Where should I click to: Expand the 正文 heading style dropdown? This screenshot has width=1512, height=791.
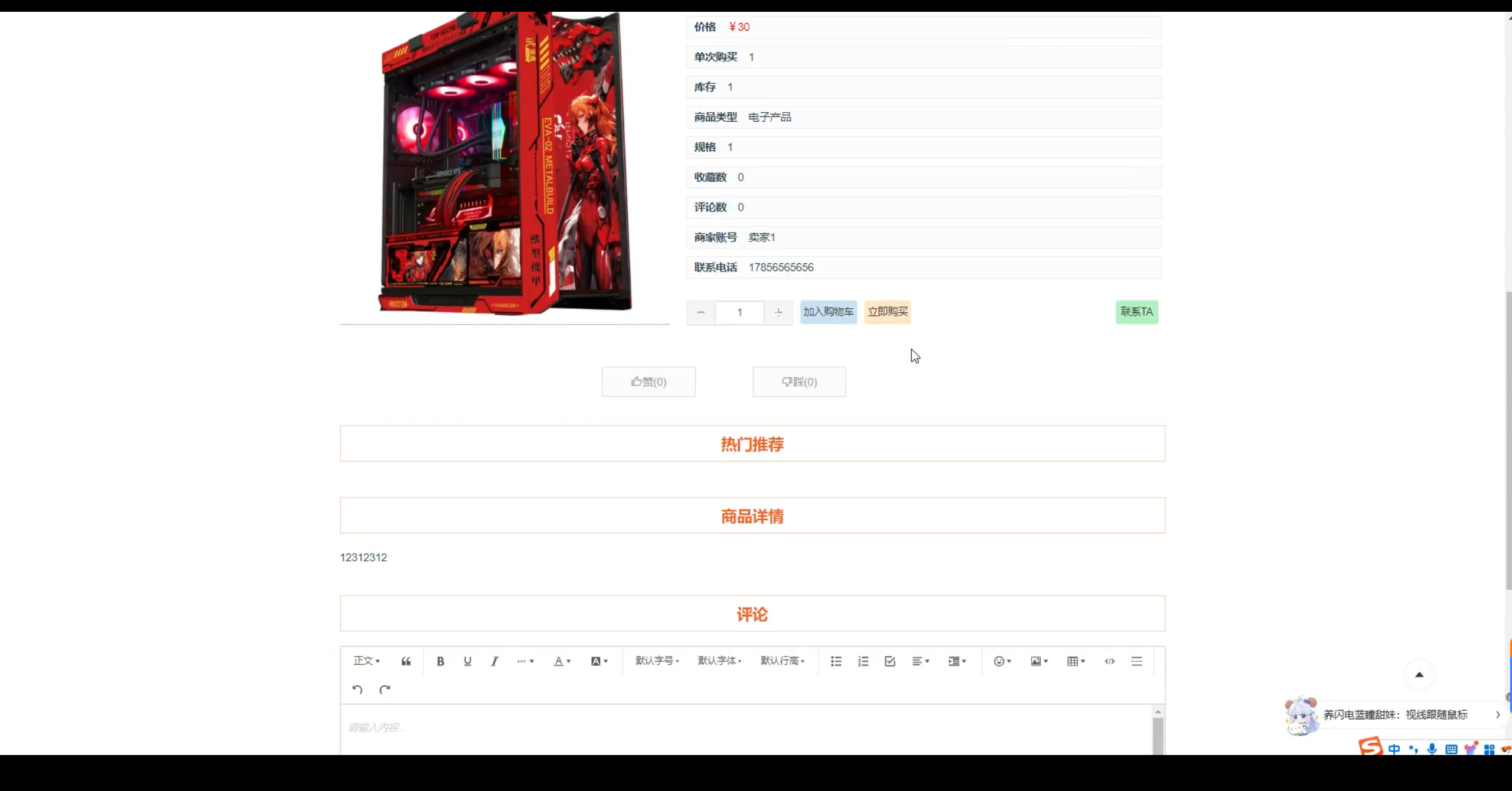[x=367, y=661]
